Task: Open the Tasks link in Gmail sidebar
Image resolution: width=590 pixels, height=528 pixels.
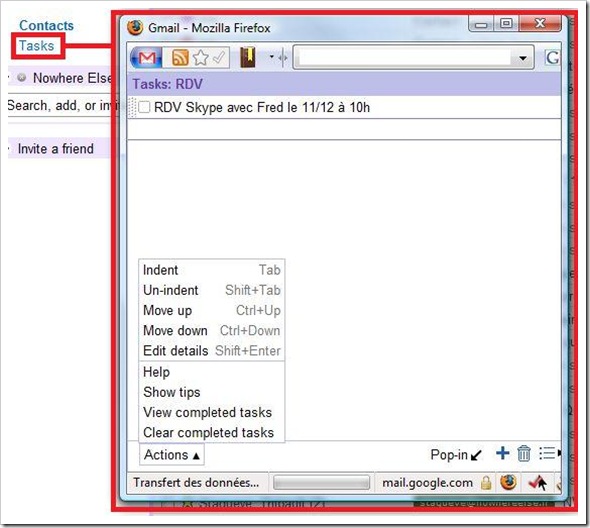Action: (x=36, y=46)
